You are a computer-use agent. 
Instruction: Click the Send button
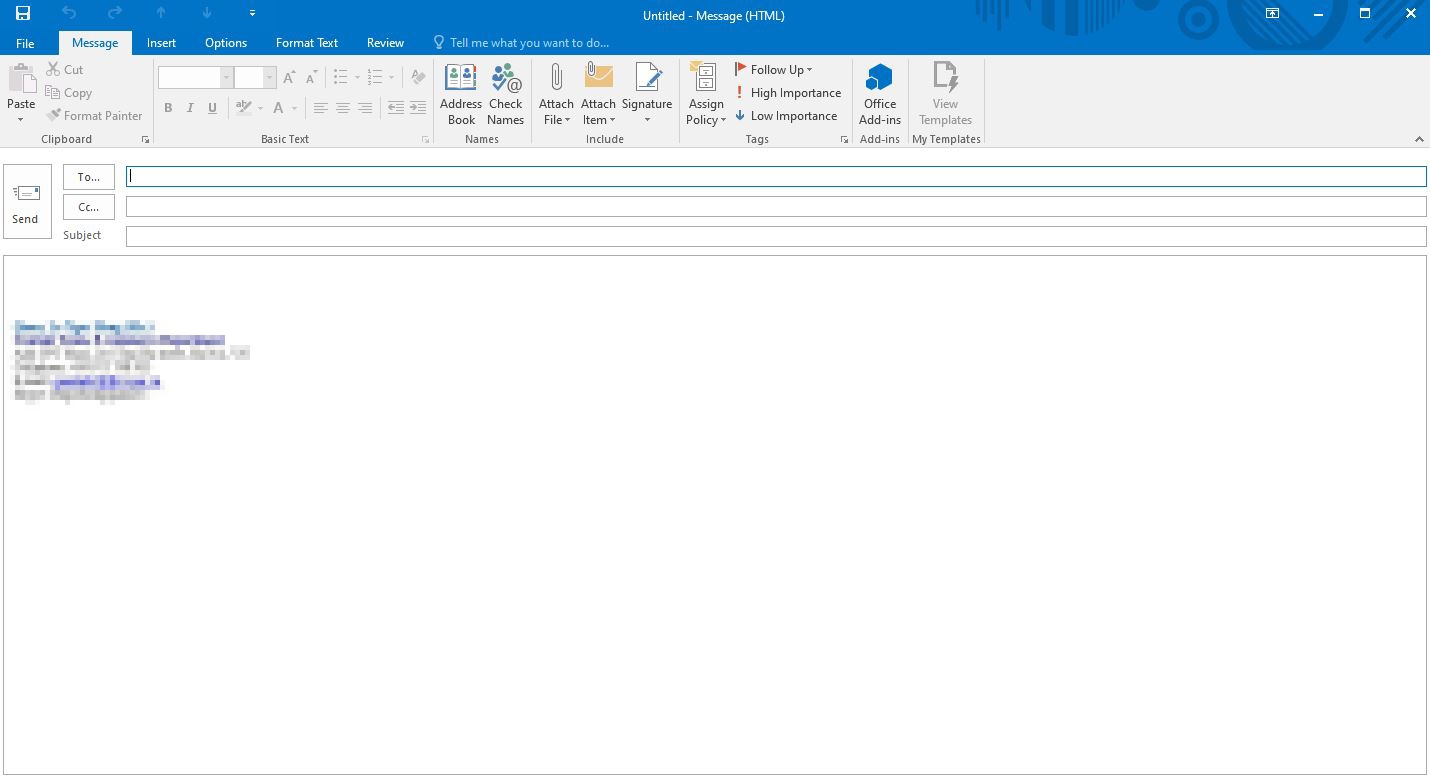(x=27, y=202)
